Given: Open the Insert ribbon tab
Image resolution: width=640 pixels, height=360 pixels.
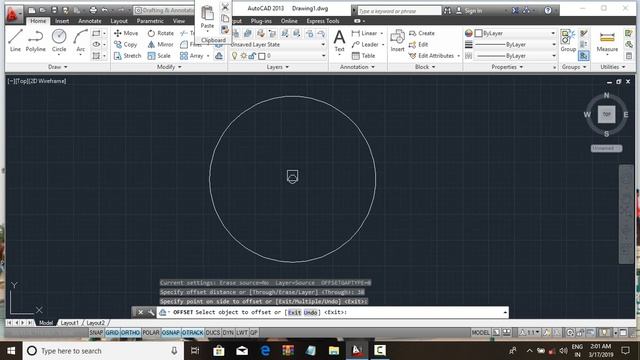Looking at the screenshot, I should click(x=62, y=21).
